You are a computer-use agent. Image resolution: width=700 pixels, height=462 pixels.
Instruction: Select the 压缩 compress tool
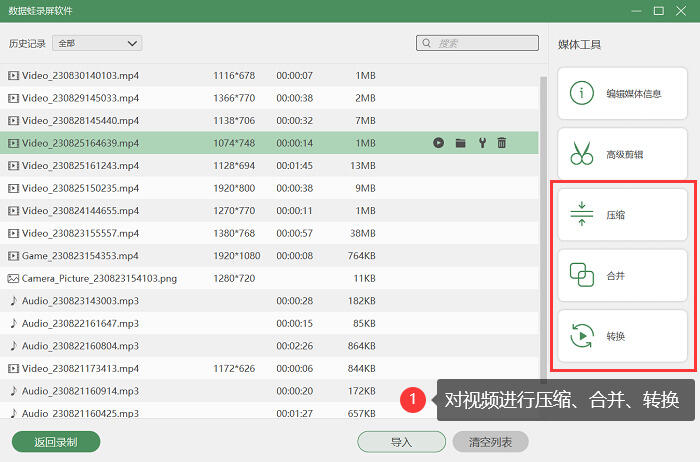(622, 215)
